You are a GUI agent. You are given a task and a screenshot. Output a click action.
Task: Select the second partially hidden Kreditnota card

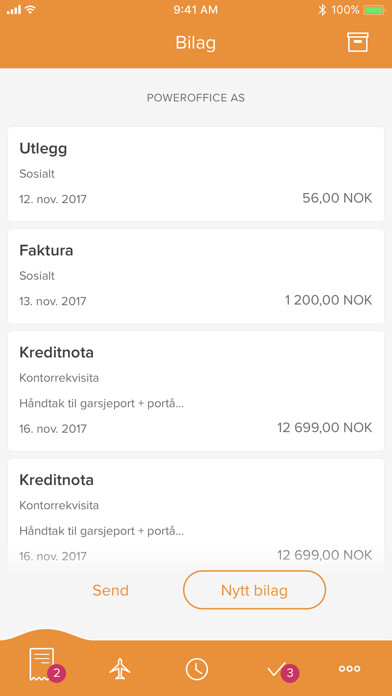196,515
